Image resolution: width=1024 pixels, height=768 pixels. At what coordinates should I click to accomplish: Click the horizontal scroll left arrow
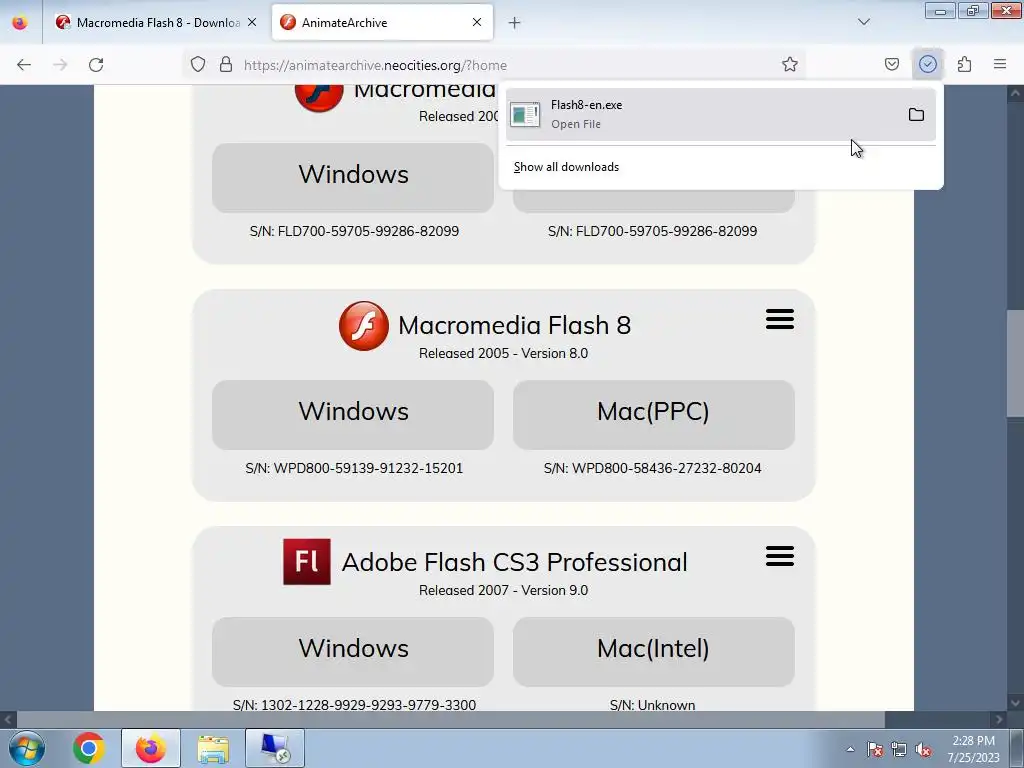pyautogui.click(x=8, y=720)
